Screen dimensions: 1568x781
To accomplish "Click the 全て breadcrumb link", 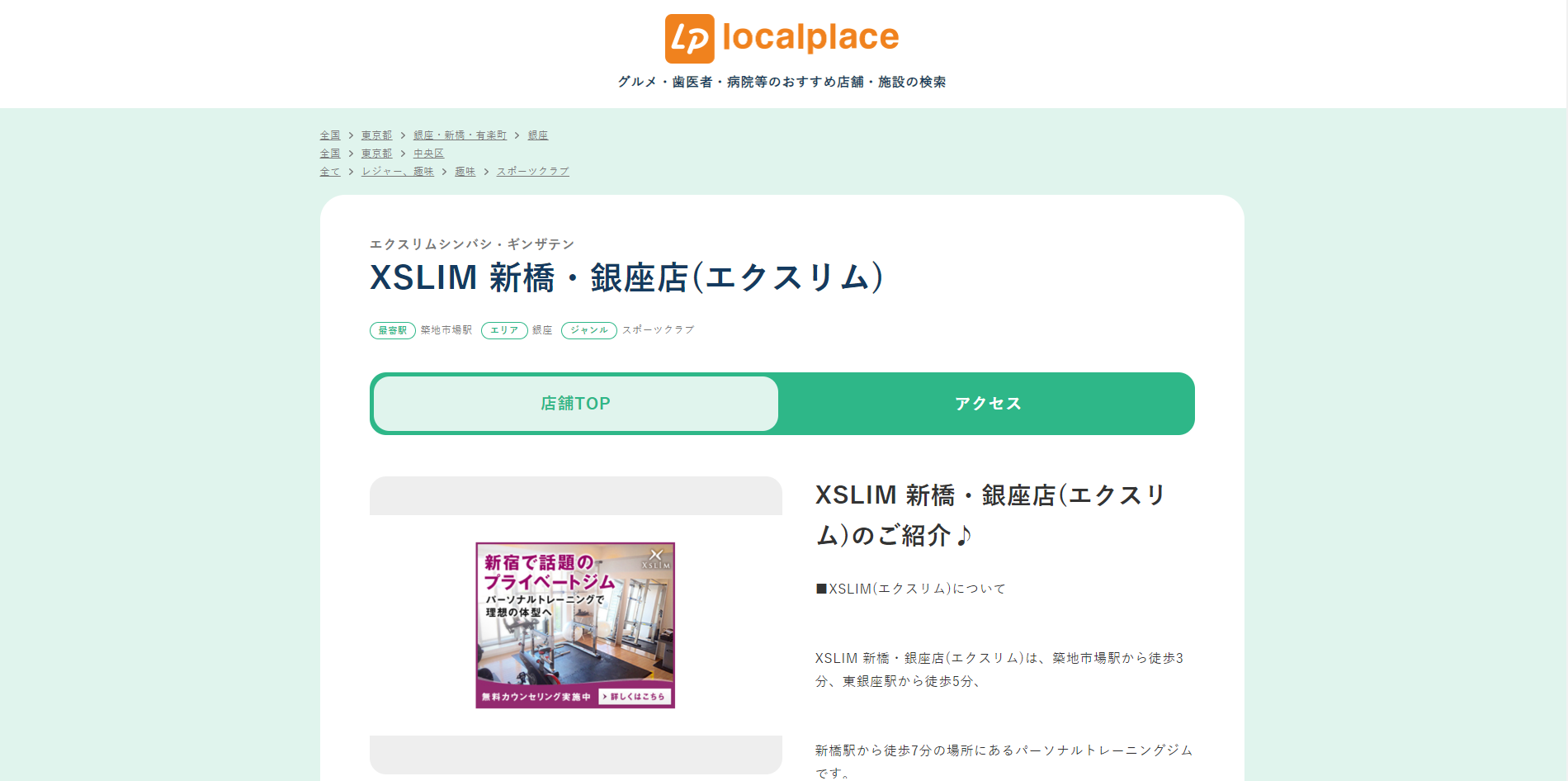I will pos(329,172).
